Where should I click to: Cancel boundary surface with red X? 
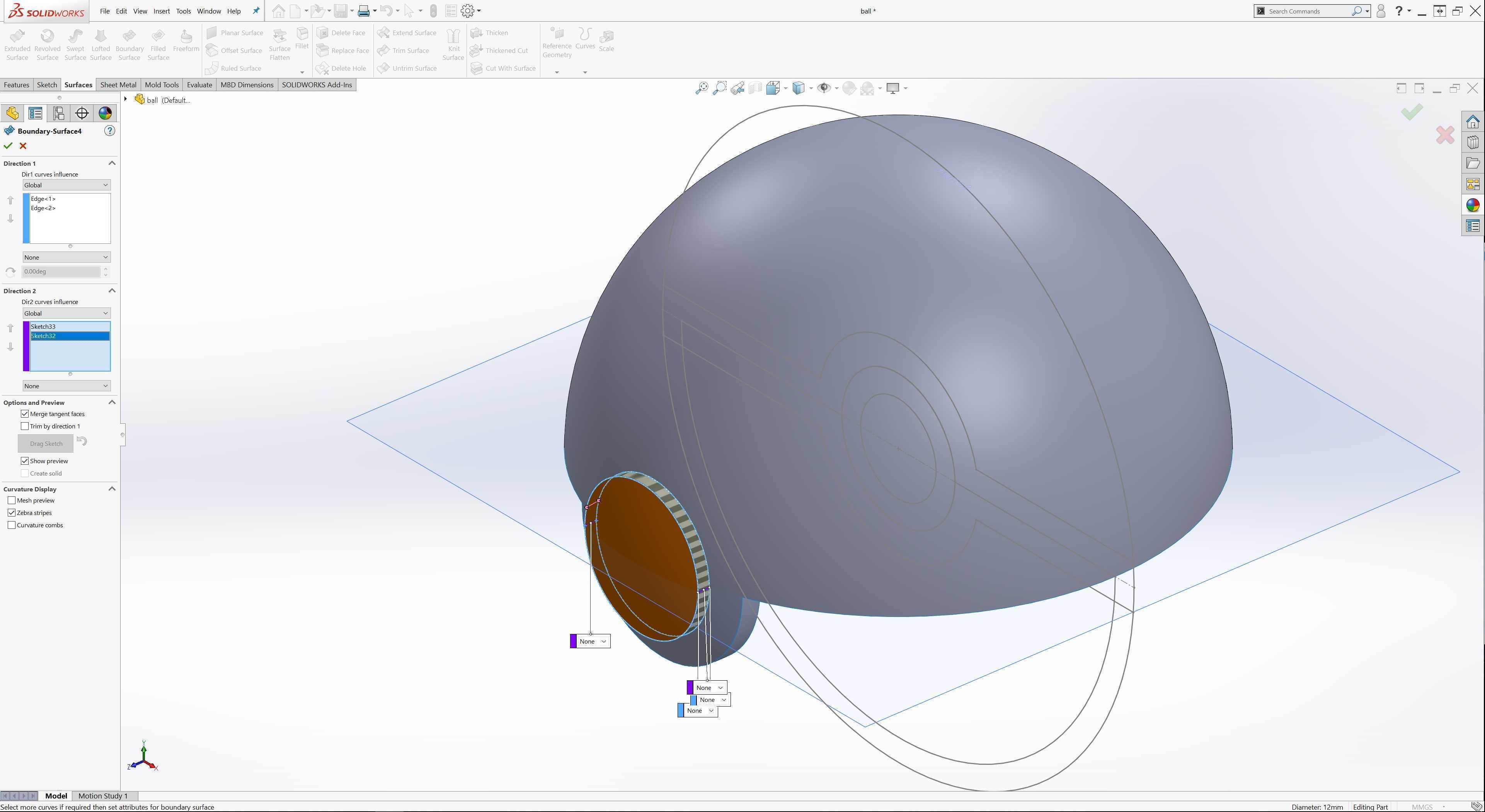coord(23,146)
